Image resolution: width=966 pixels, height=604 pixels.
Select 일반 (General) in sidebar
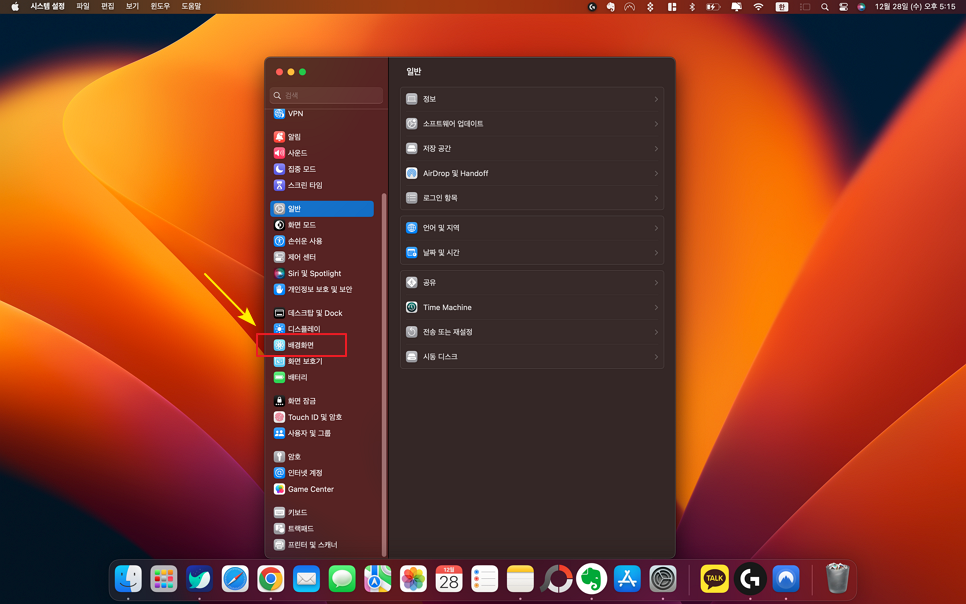pyautogui.click(x=322, y=209)
